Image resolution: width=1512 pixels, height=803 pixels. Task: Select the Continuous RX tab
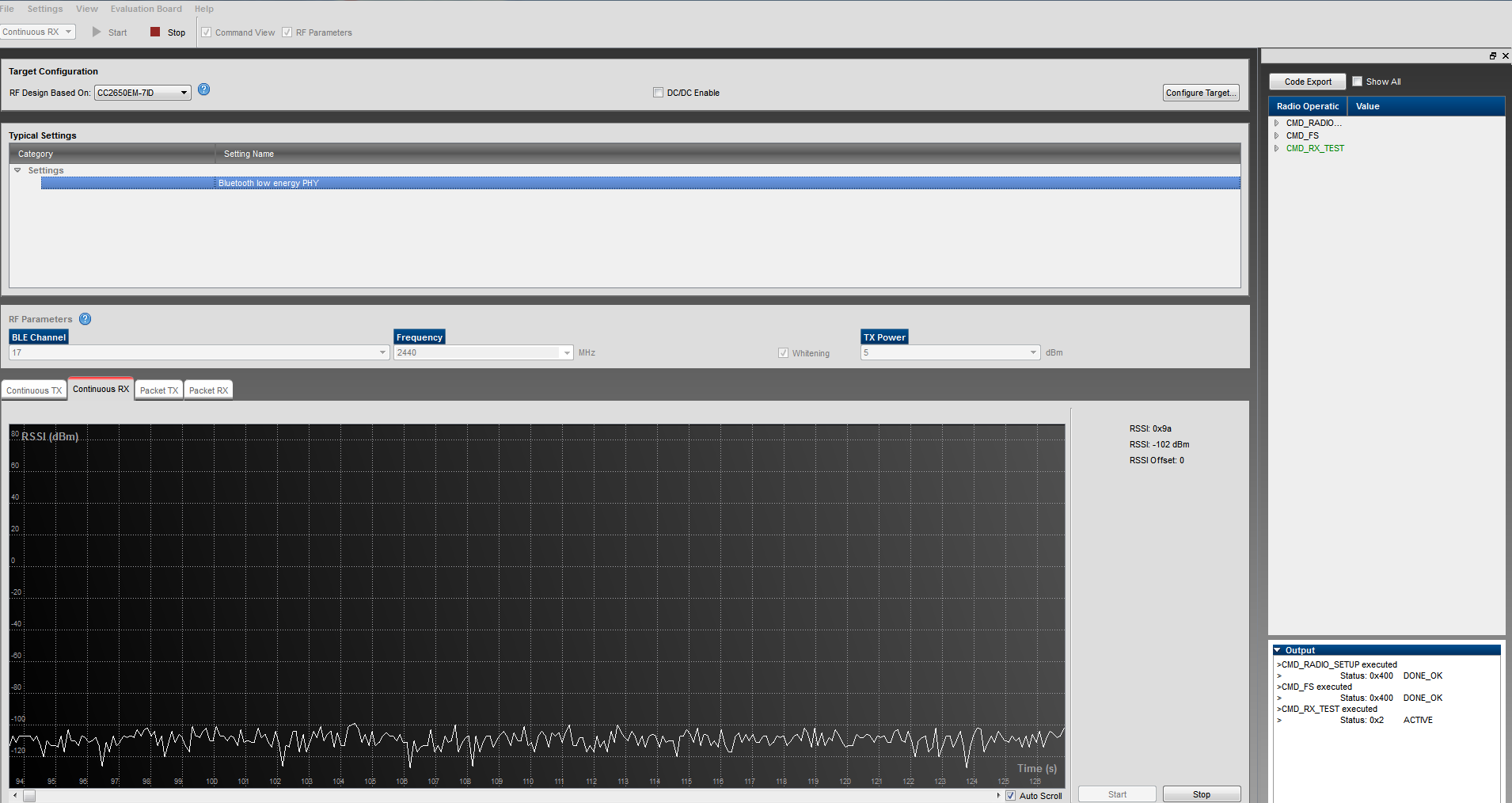point(101,389)
